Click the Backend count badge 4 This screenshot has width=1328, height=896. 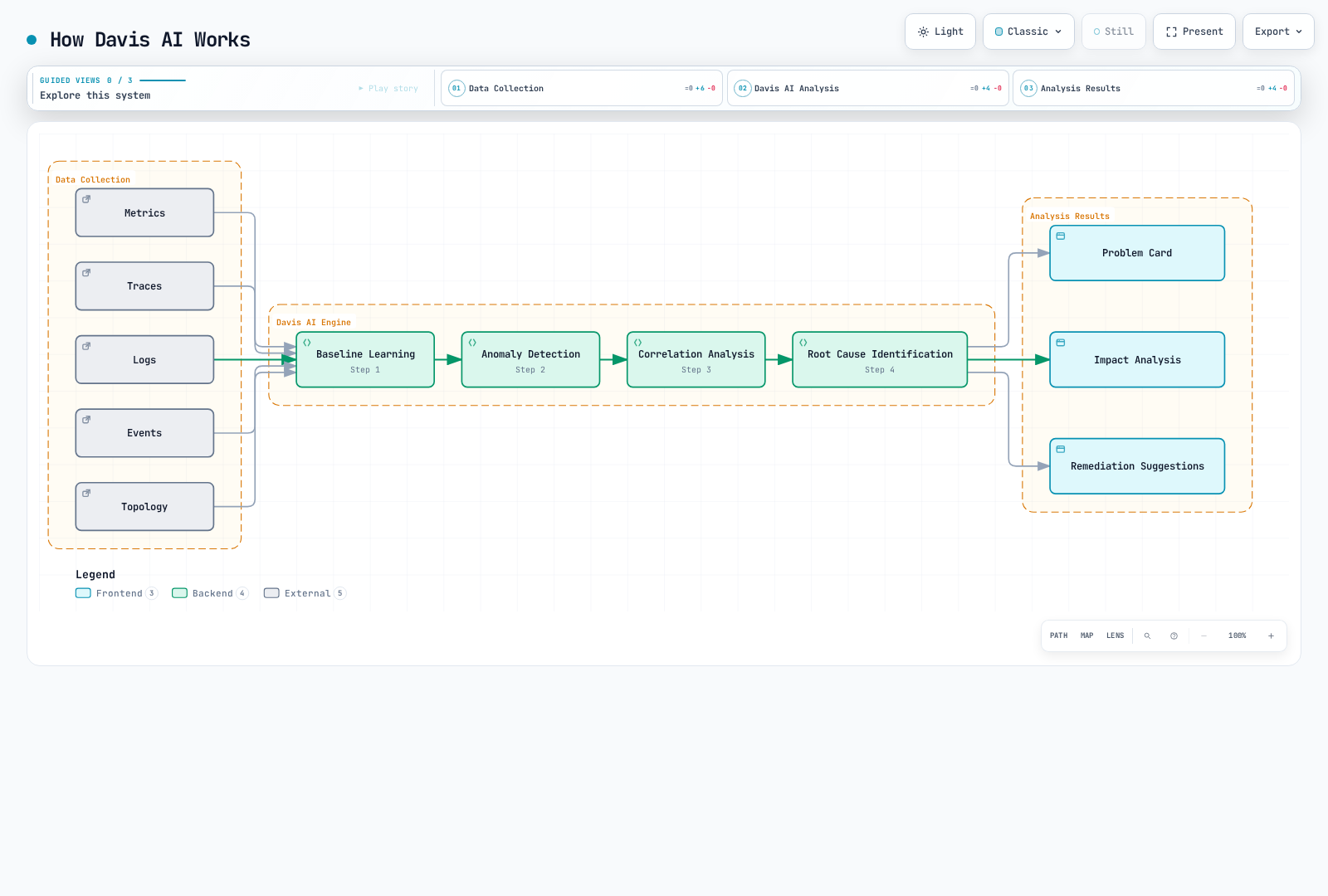pos(242,593)
